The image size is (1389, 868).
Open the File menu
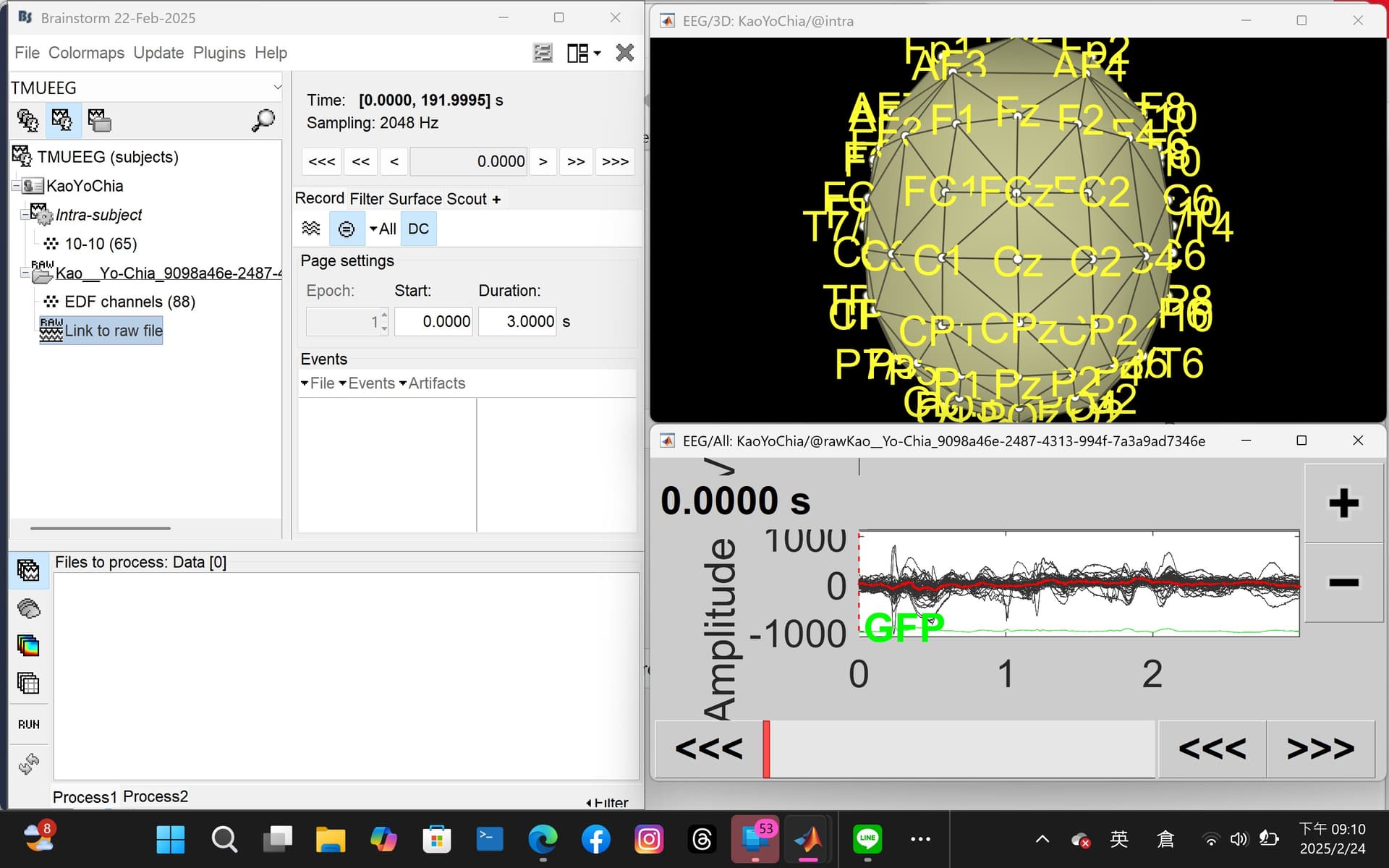pyautogui.click(x=27, y=53)
